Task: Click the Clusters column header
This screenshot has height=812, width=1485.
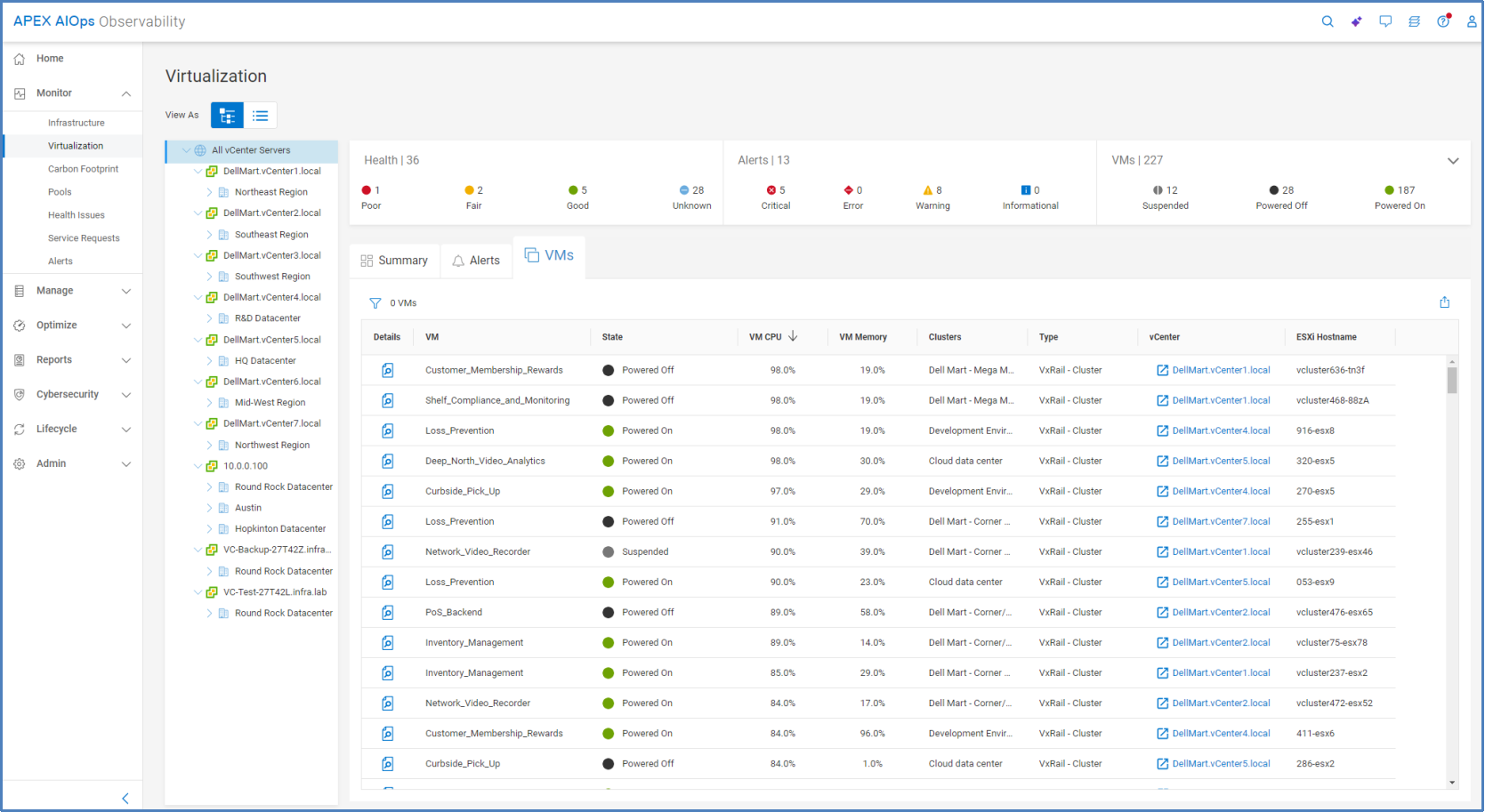Action: click(945, 337)
